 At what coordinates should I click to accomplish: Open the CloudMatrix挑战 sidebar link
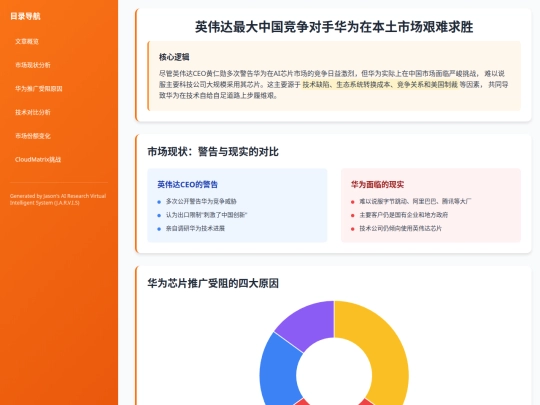pos(38,159)
